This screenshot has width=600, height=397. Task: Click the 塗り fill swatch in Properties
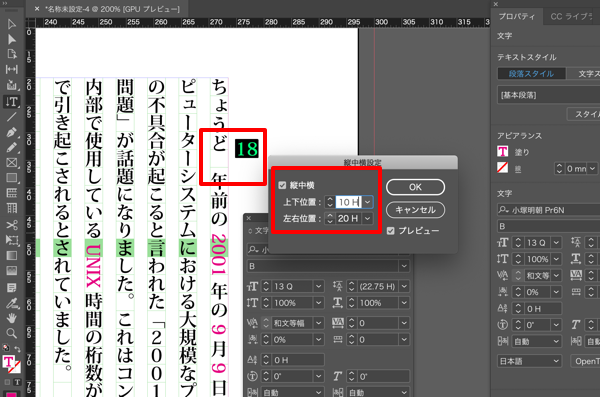pos(503,152)
